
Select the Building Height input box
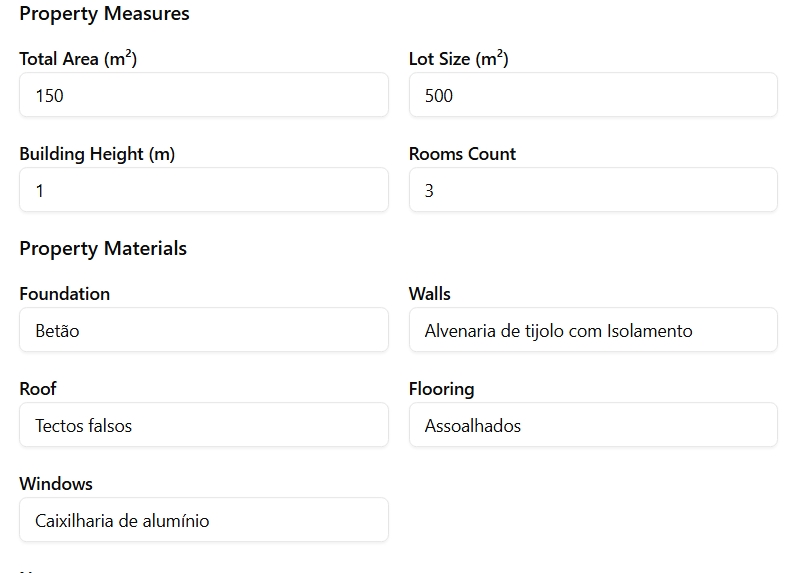click(x=203, y=190)
